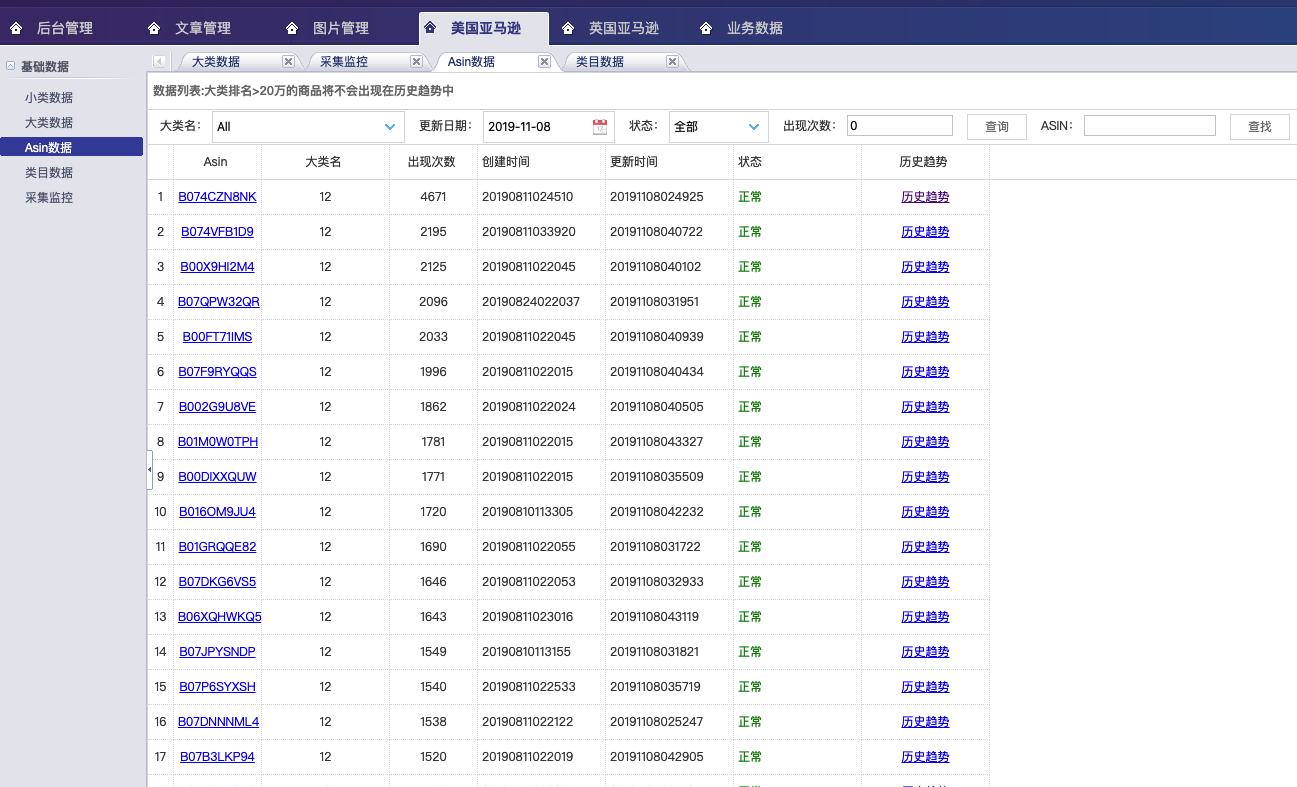Collapse the 基础数据 sidebar group
Viewport: 1297px width, 787px height.
[10, 66]
